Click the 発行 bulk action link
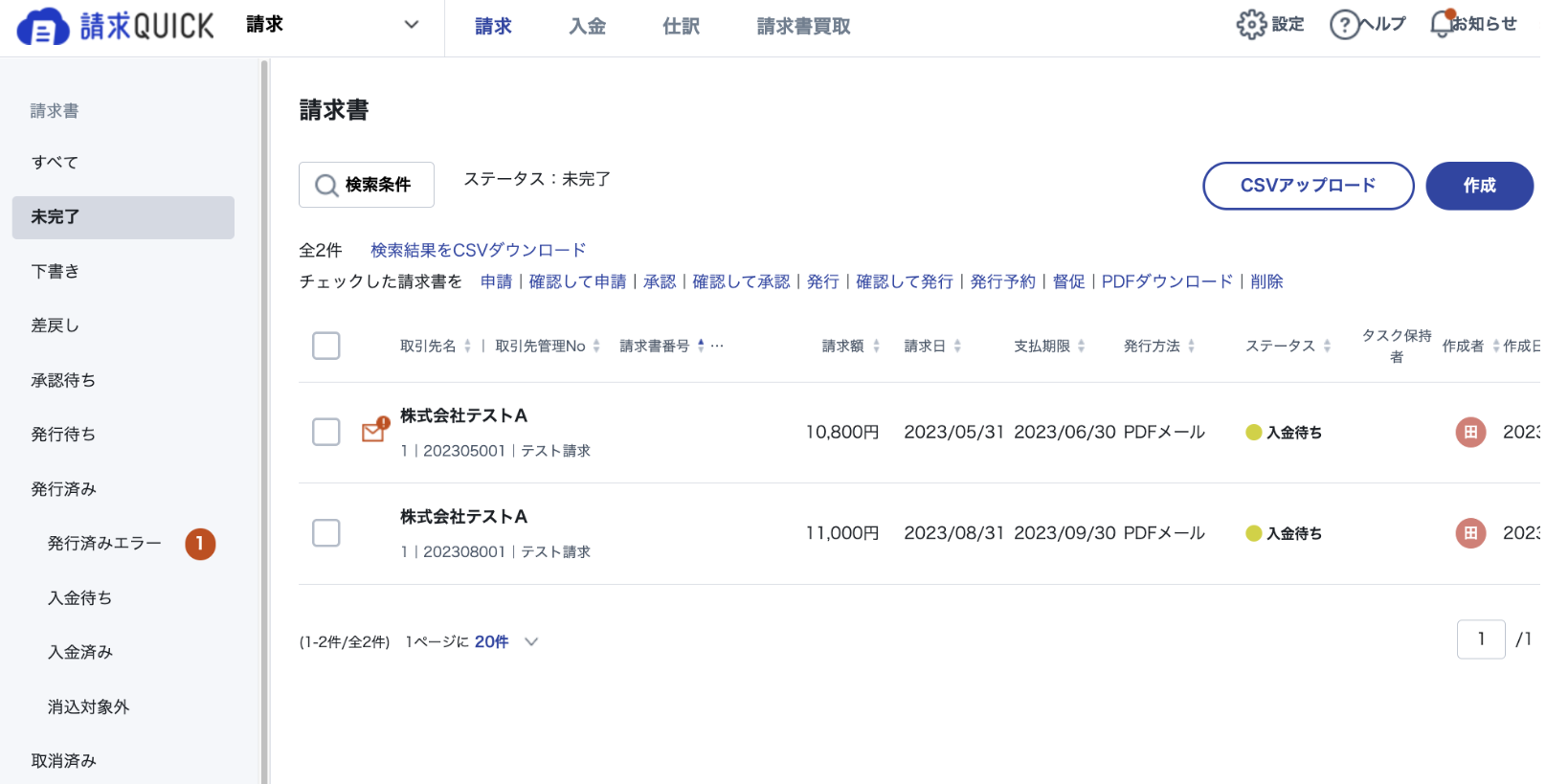This screenshot has width=1546, height=784. point(822,281)
